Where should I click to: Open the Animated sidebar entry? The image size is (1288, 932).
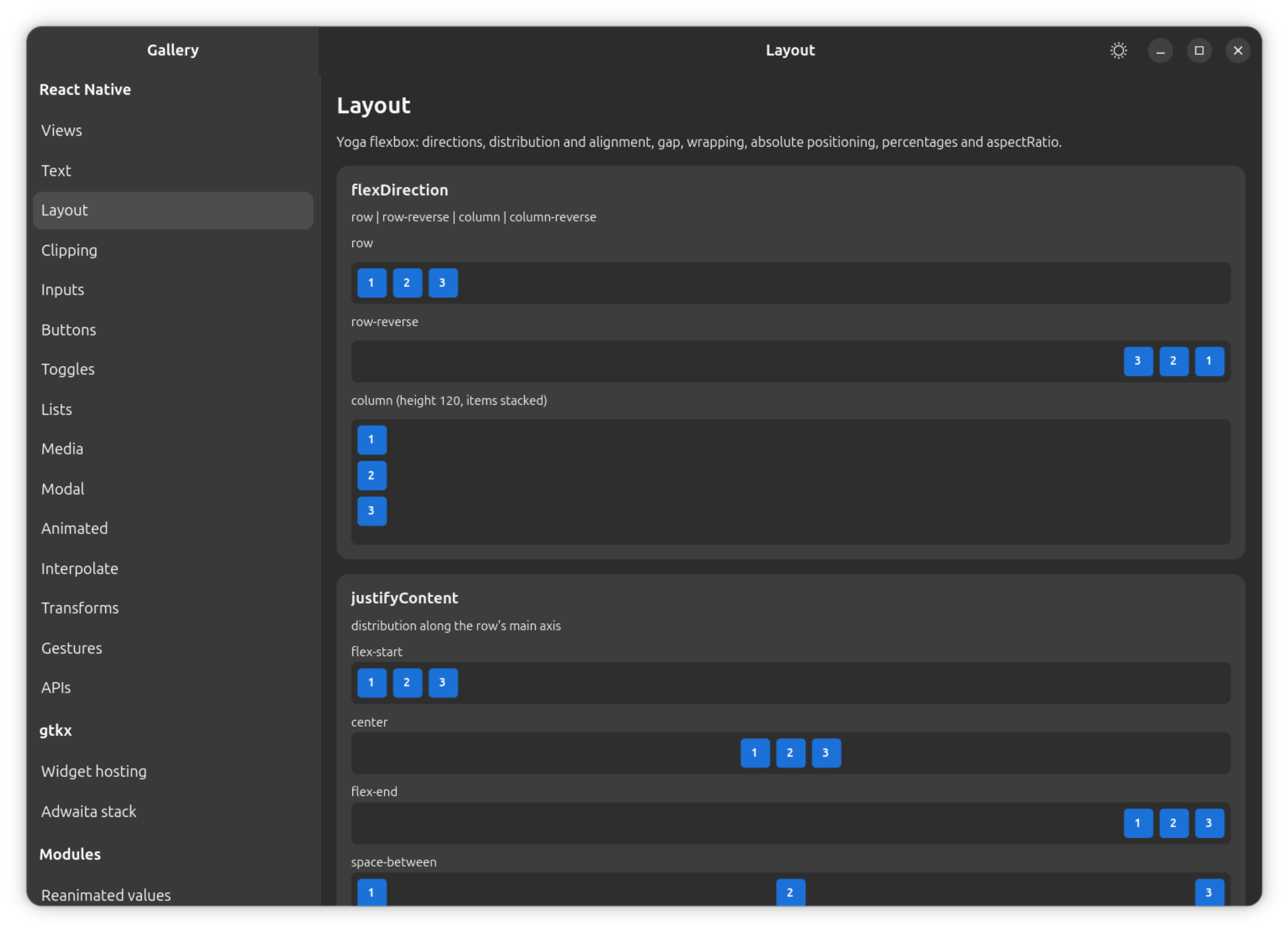pyautogui.click(x=173, y=528)
